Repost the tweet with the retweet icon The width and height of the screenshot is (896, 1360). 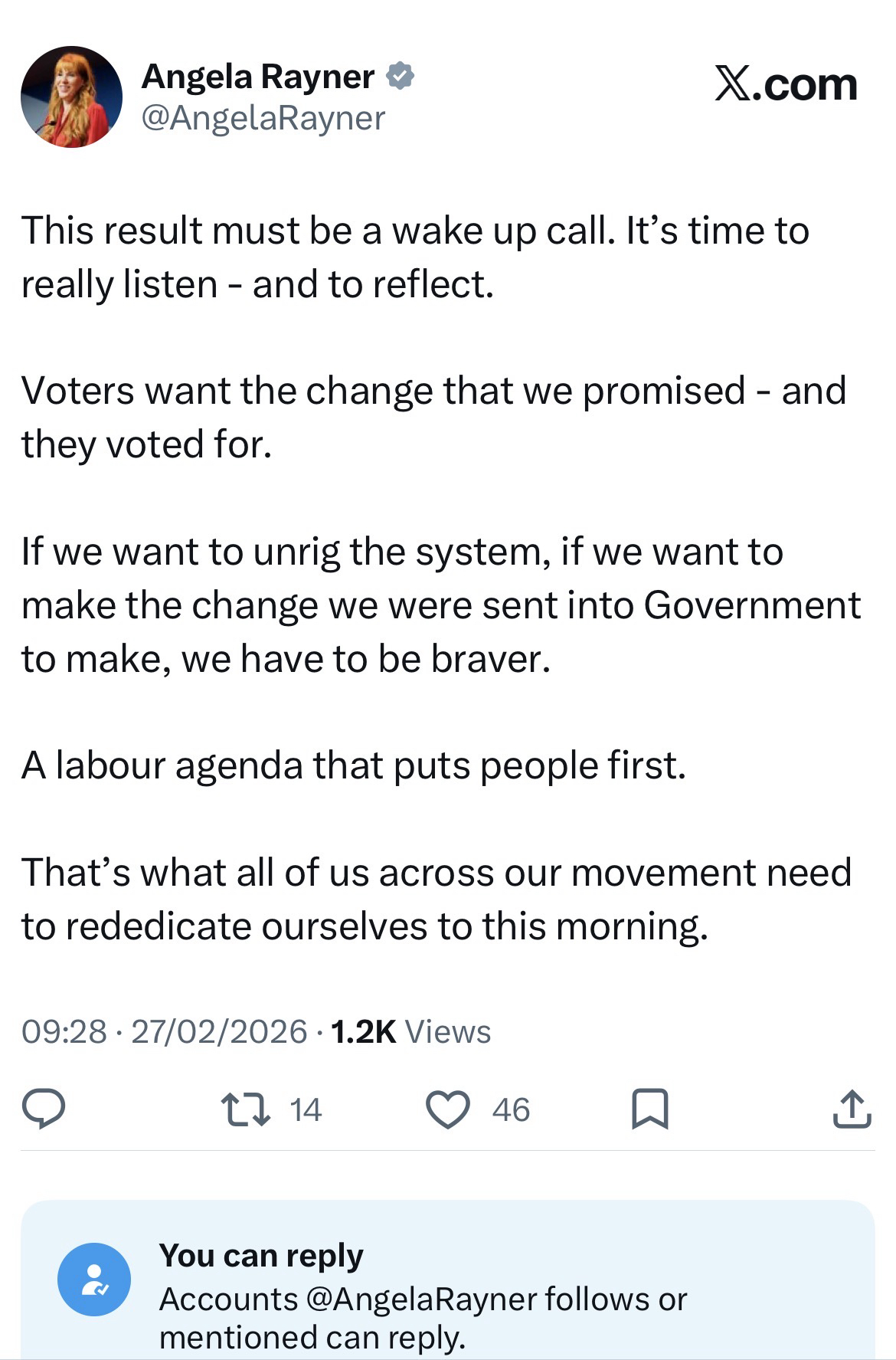pos(245,1109)
